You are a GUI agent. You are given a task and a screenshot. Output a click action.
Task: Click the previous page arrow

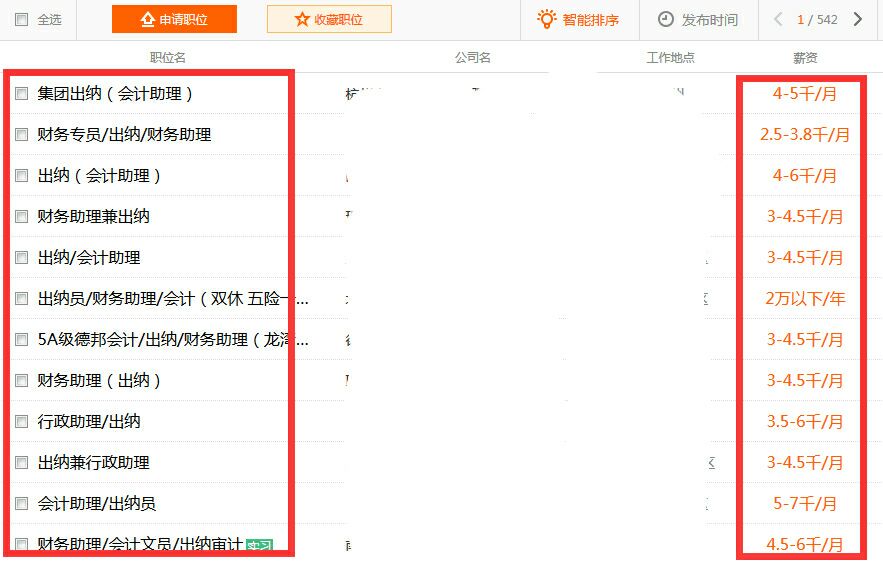(779, 19)
